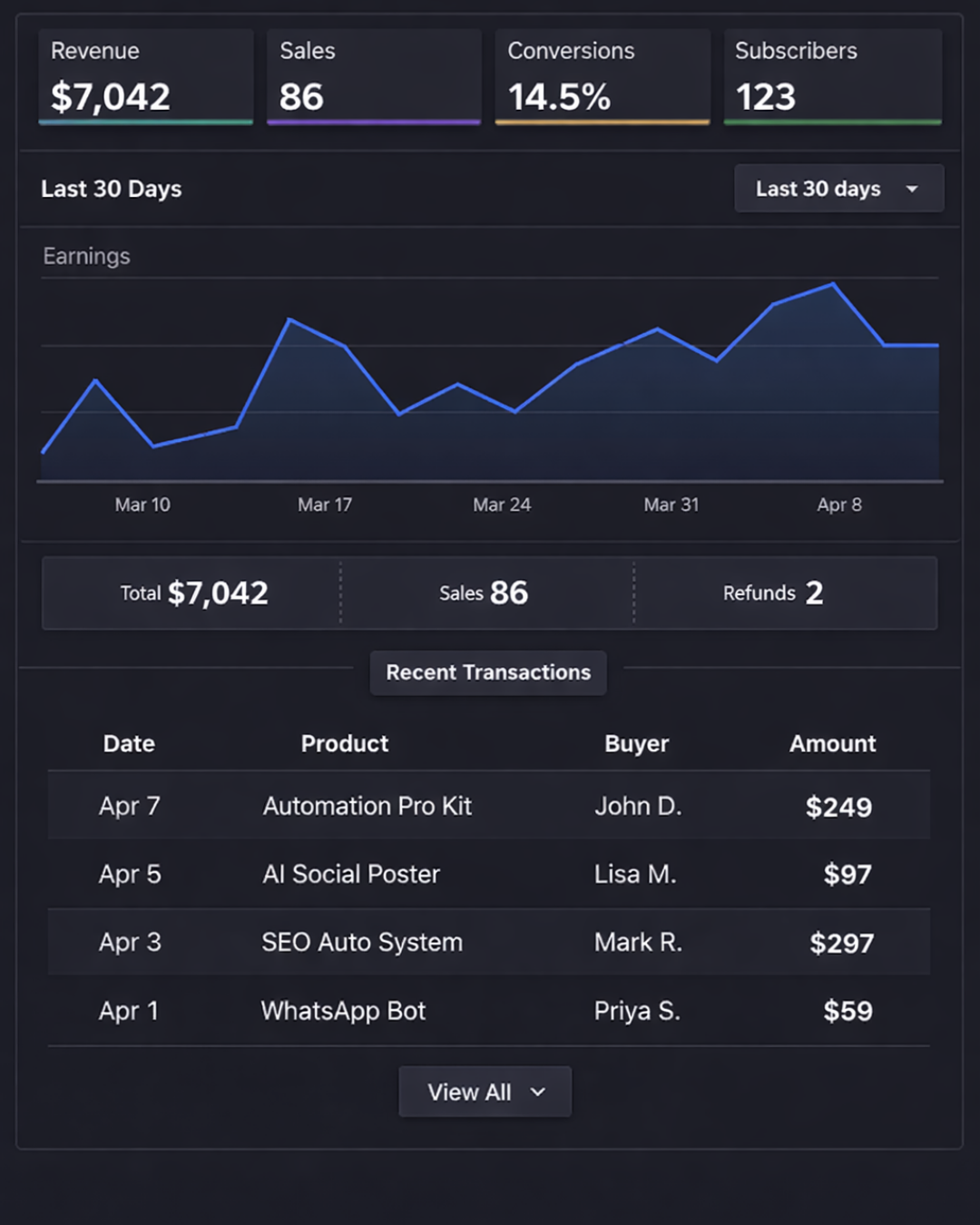Expand the View All button
980x1225 pixels.
point(485,1092)
